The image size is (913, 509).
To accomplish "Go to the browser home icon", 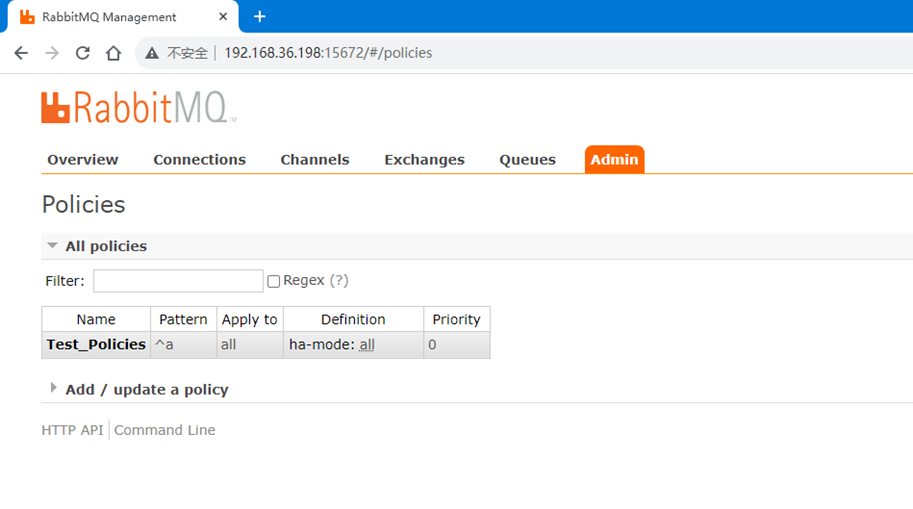I will [x=114, y=53].
